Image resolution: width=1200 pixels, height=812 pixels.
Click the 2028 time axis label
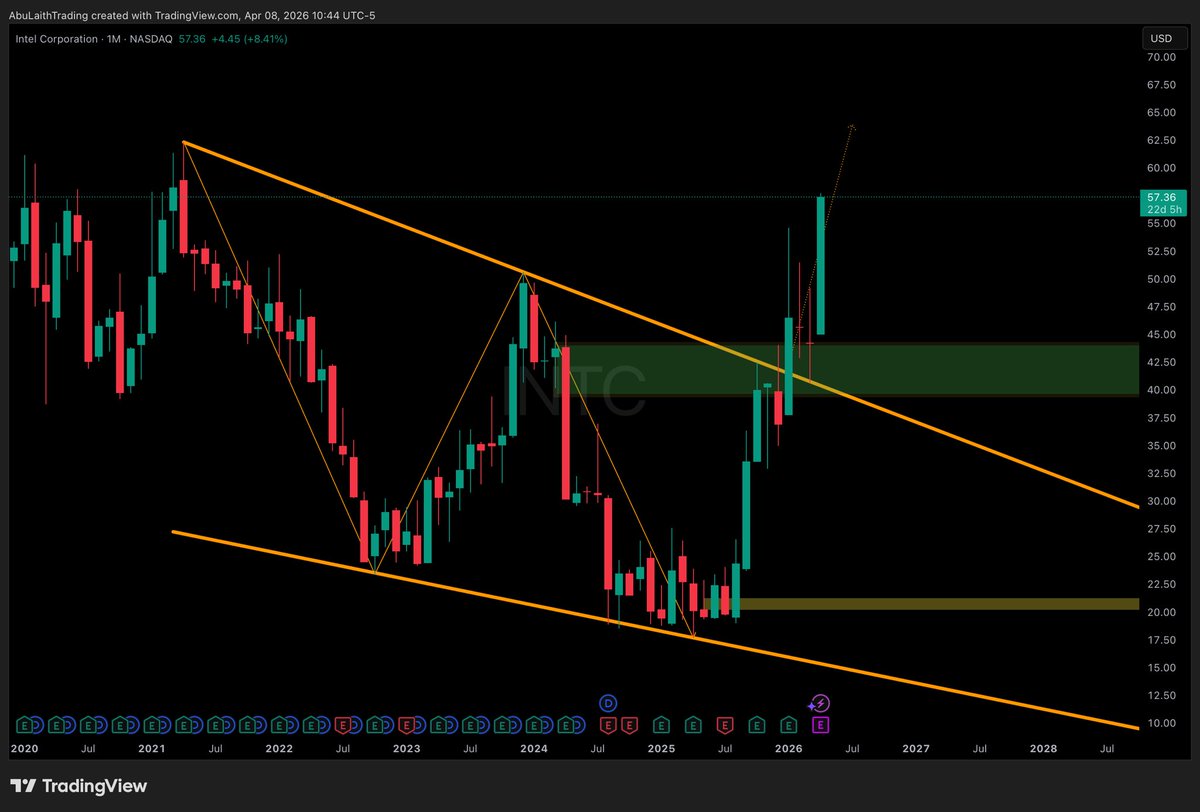[1044, 748]
